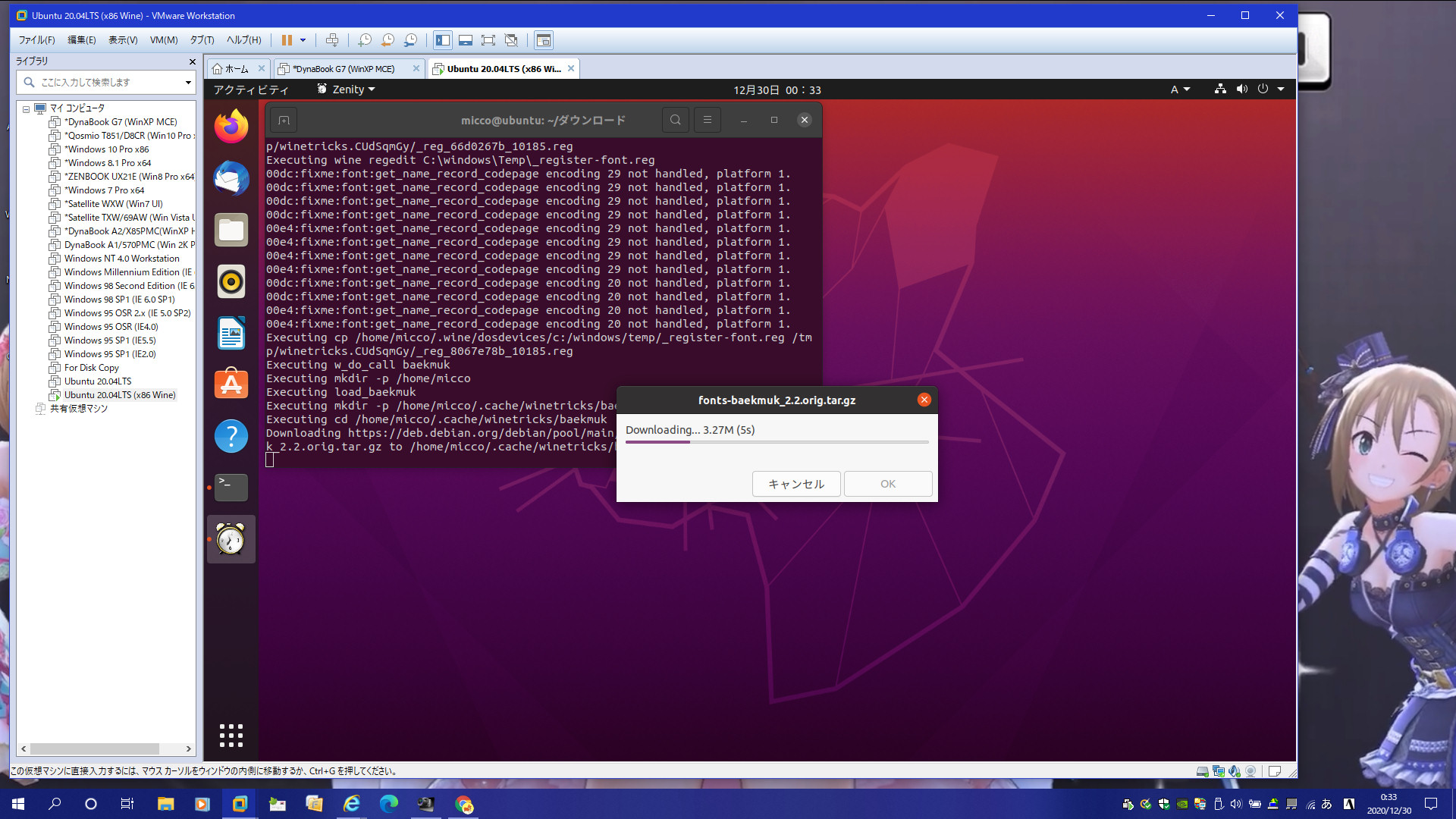Pause the virtual machine with the pause icon

(x=287, y=40)
